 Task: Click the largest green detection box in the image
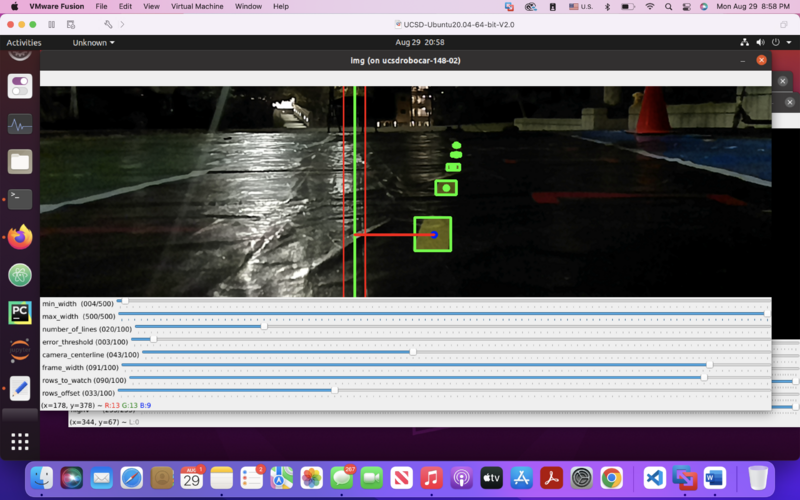click(433, 234)
